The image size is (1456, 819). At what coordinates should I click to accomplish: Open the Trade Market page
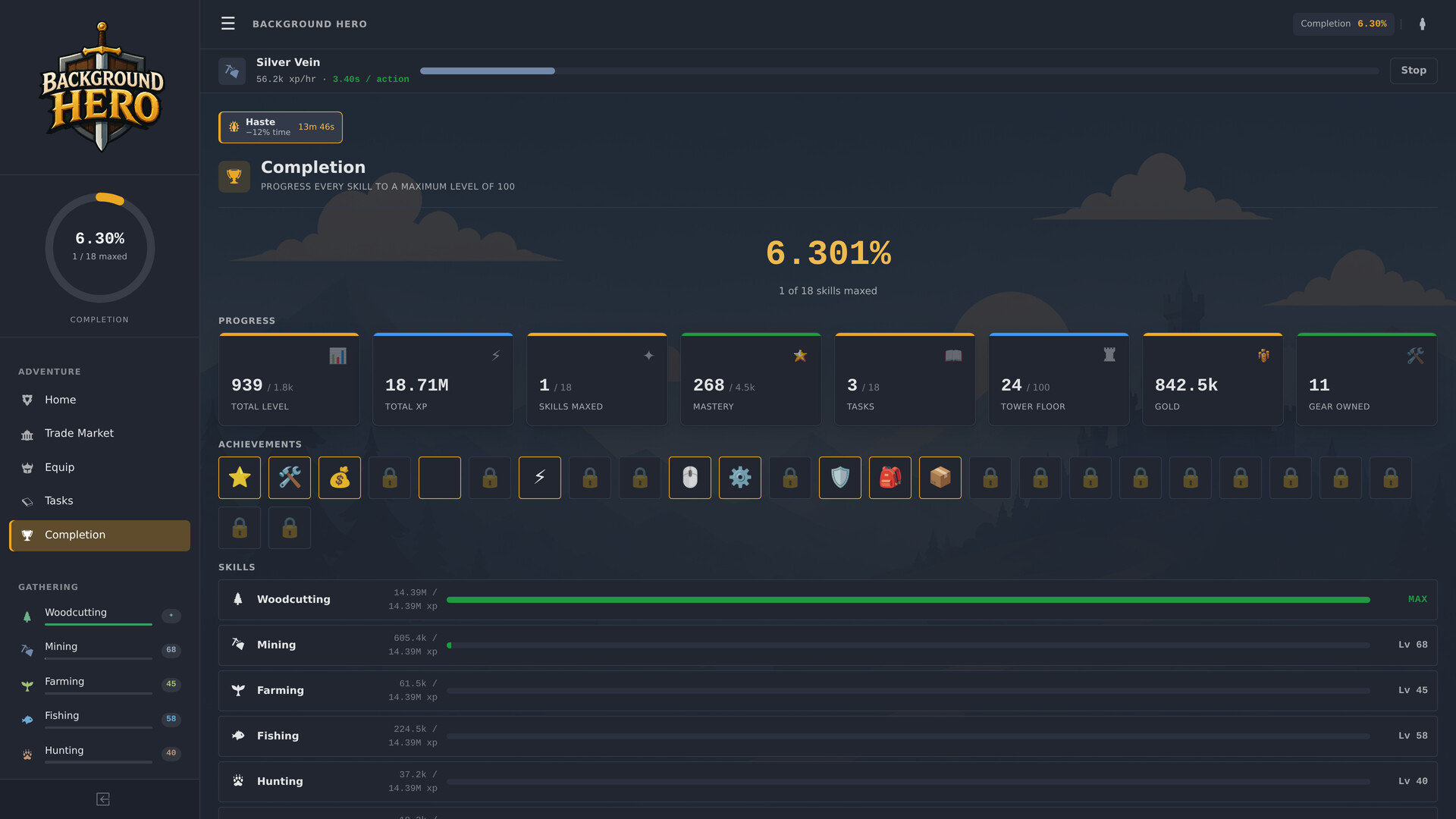tap(99, 434)
